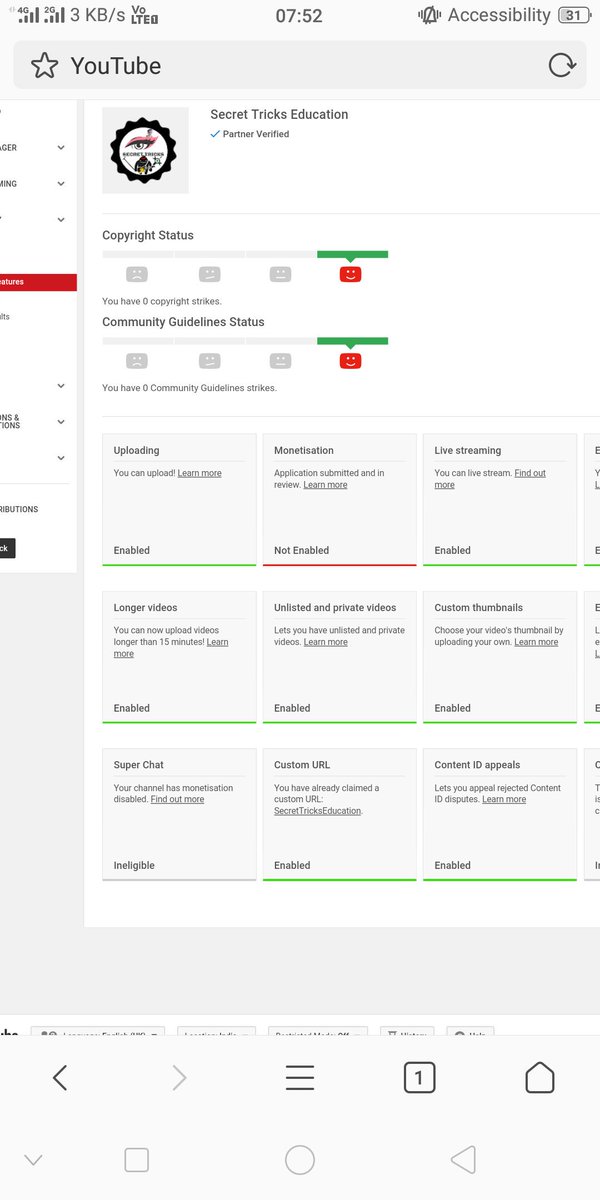This screenshot has width=600, height=1200.
Task: Open the "RIBUTIONS" sidebar item
Action: point(19,509)
